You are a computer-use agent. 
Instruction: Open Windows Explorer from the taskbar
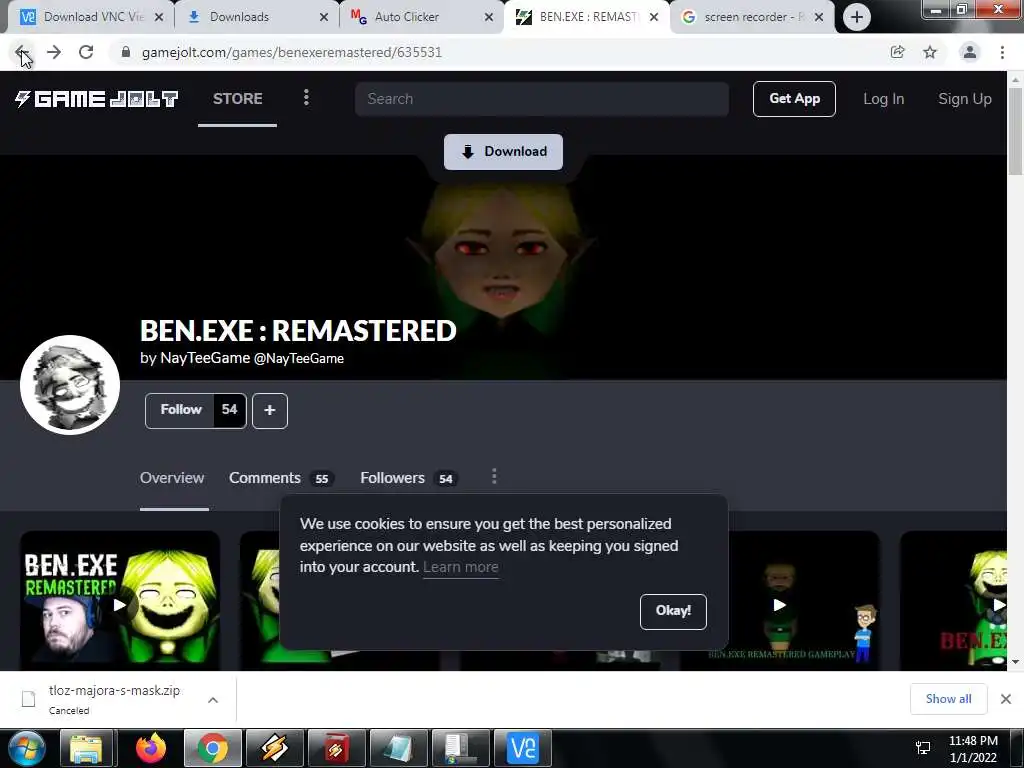pyautogui.click(x=87, y=749)
